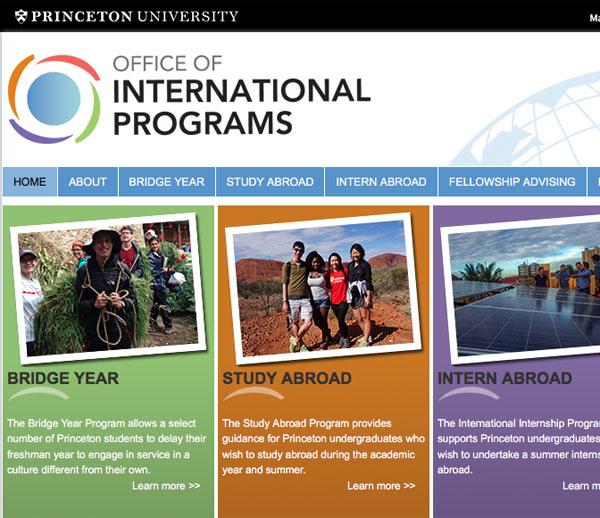Click the Office of International Programs title
The image size is (600, 518).
pos(240,97)
